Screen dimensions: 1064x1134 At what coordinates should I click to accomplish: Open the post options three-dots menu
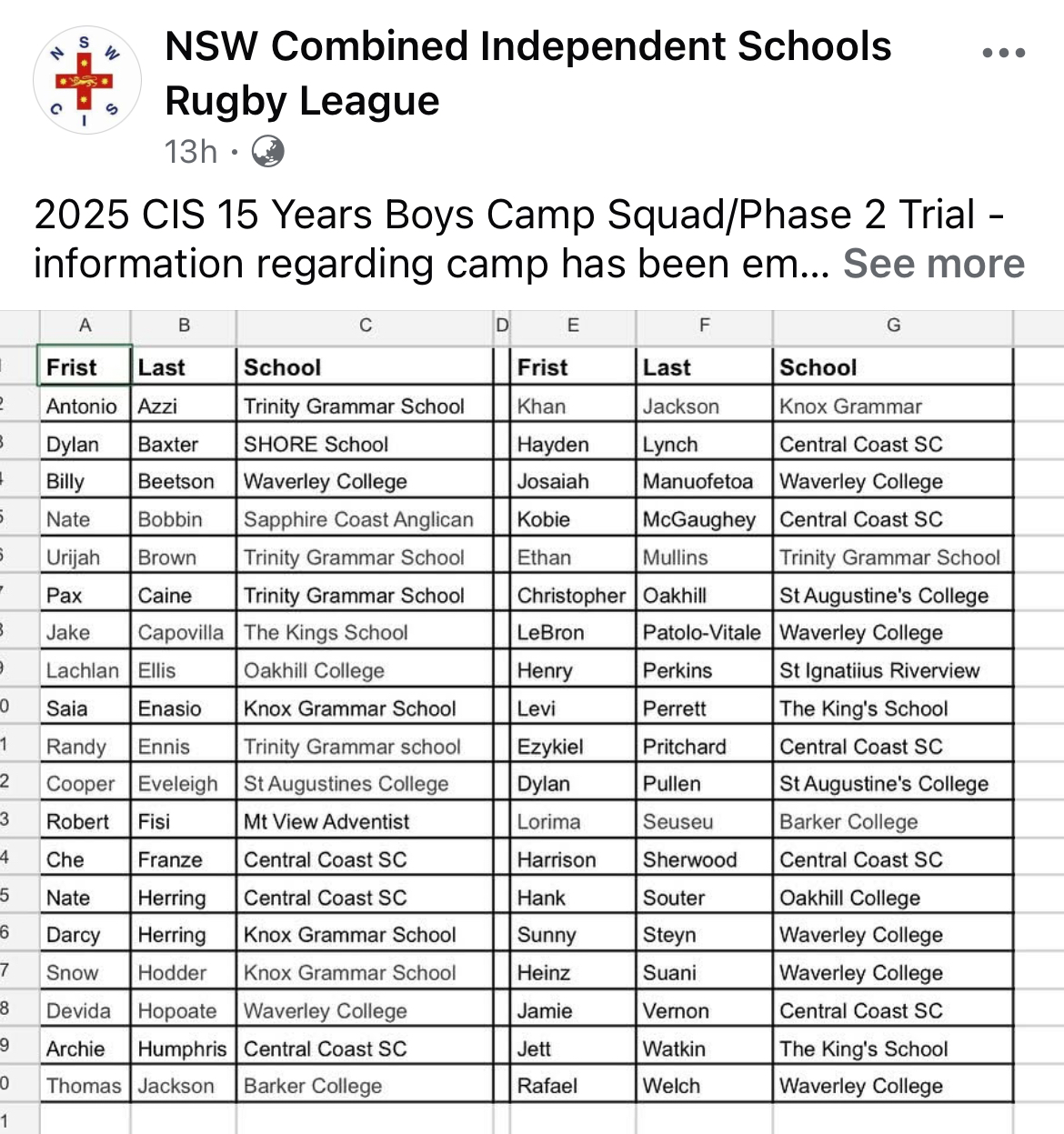(1004, 53)
